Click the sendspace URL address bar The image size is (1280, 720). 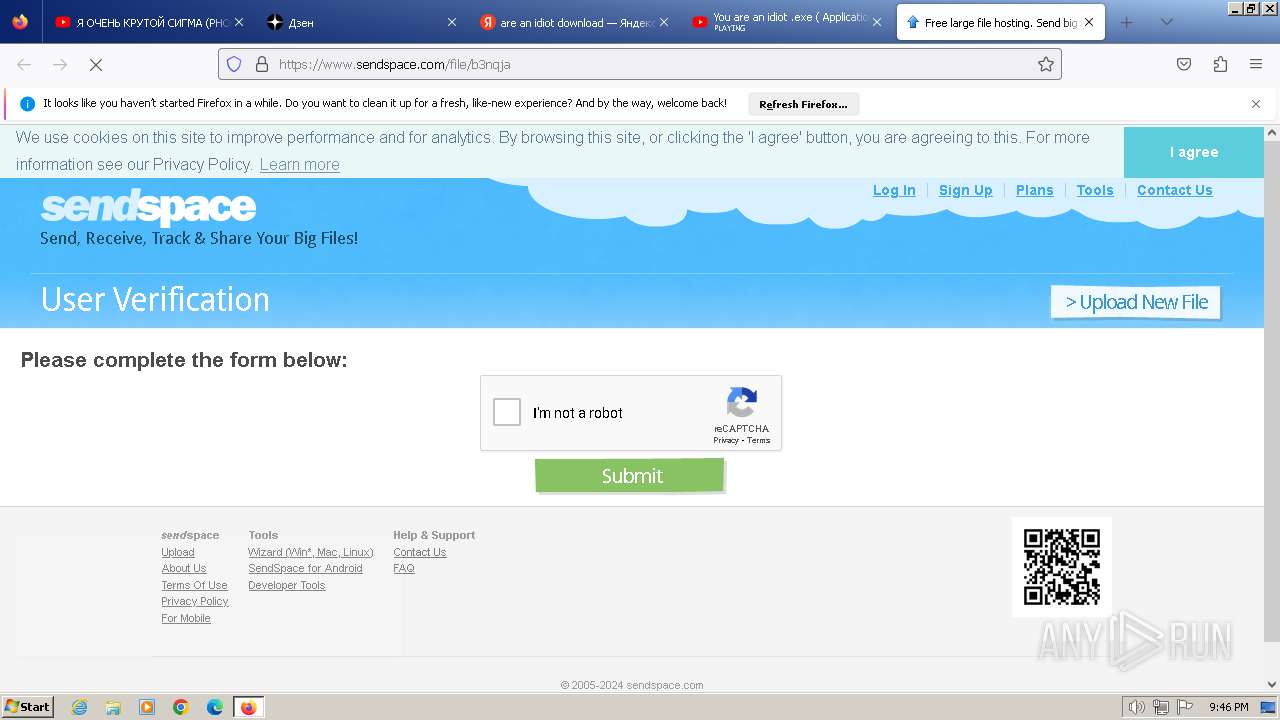[x=640, y=64]
